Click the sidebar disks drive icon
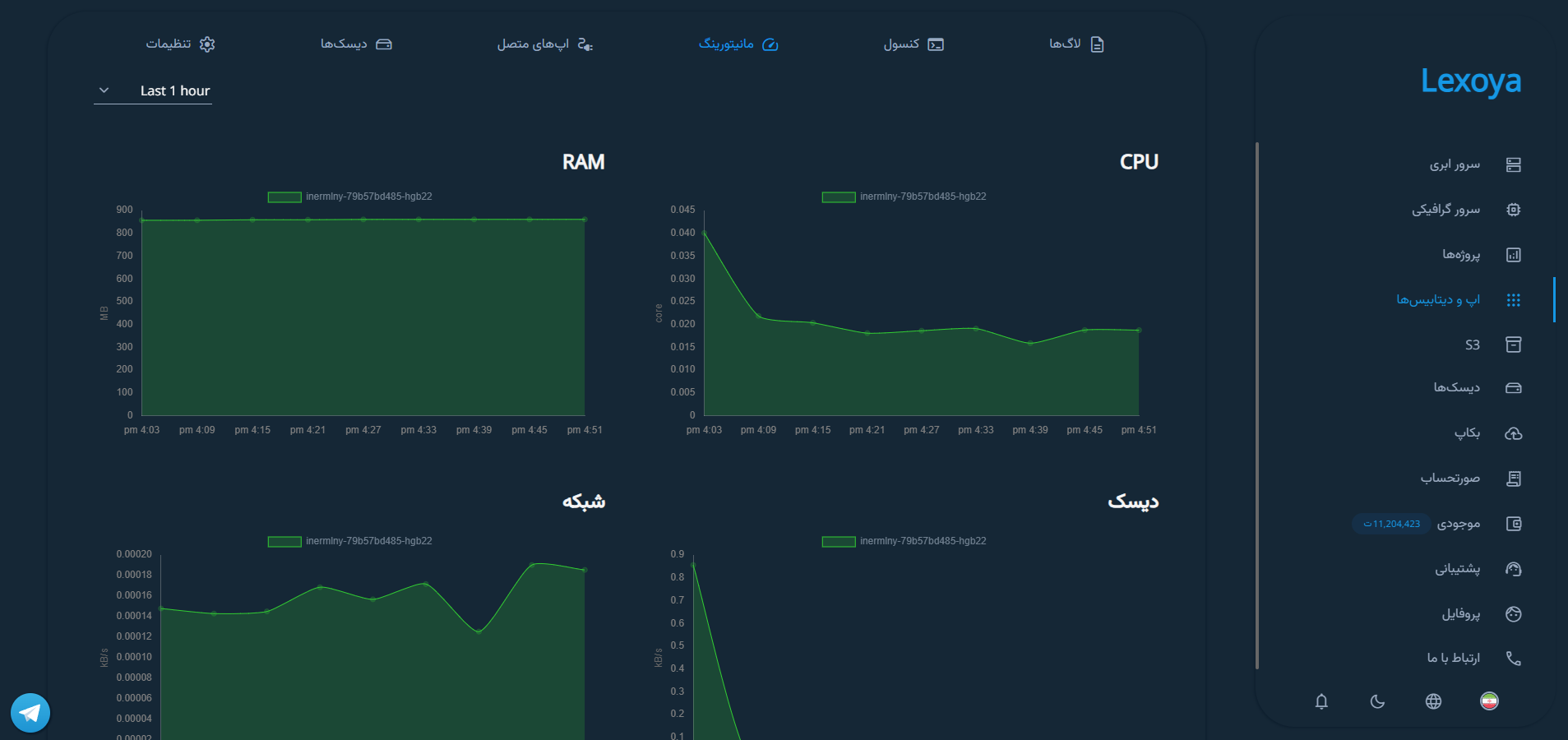This screenshot has height=740, width=1568. click(1513, 388)
